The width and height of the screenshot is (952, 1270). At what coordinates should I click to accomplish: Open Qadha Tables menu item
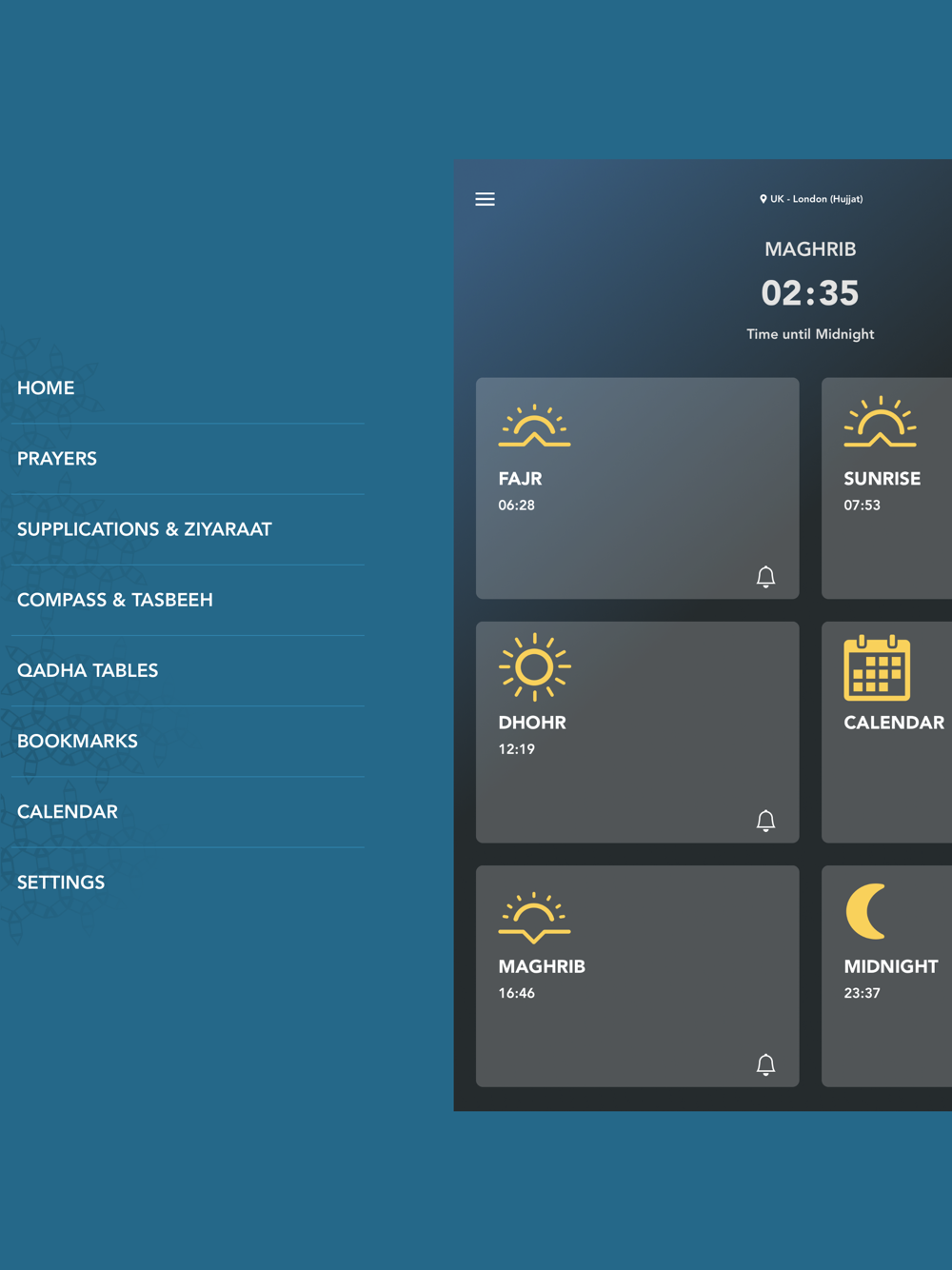[x=188, y=670]
